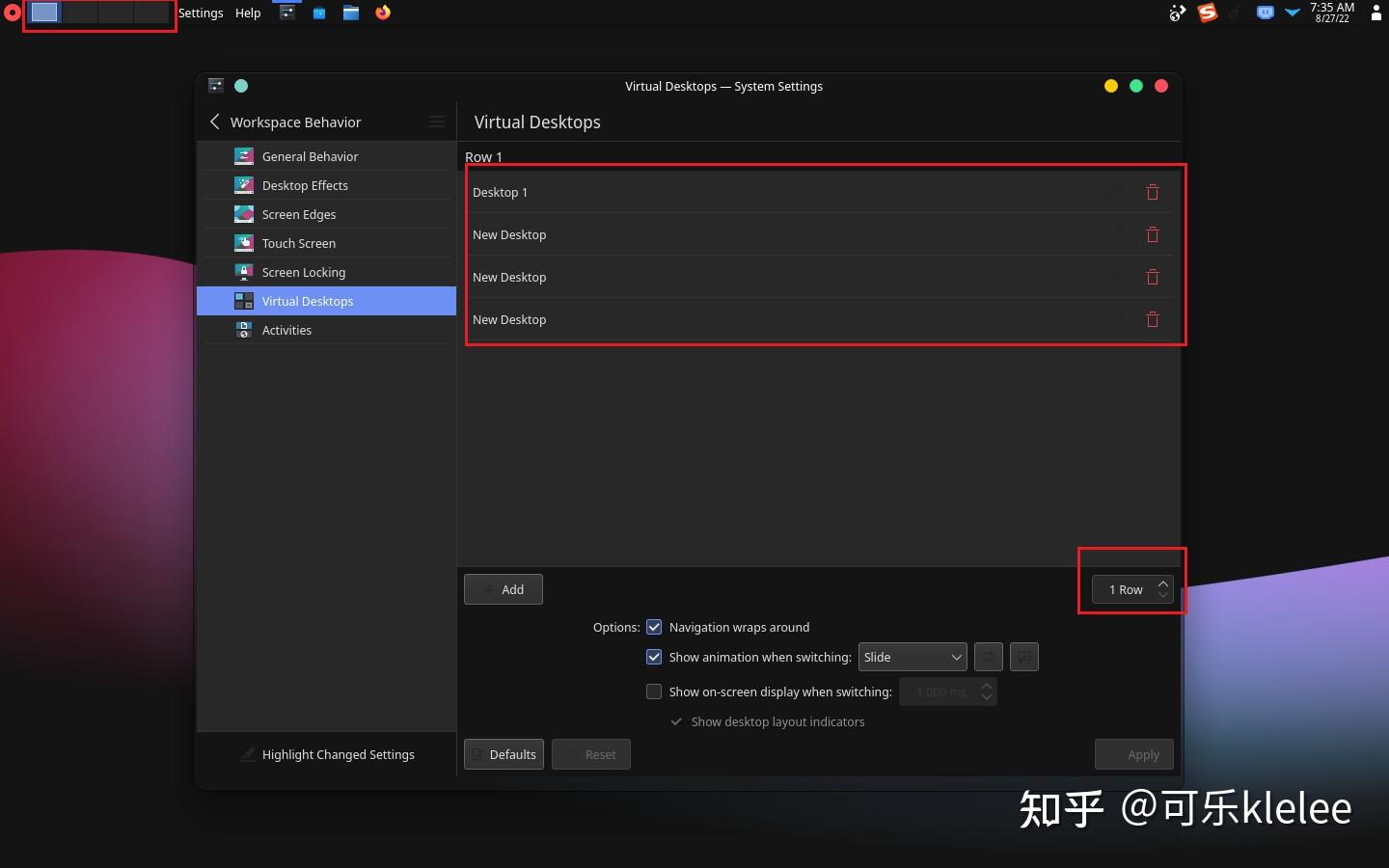Disable Navigation wraps around

pos(654,627)
